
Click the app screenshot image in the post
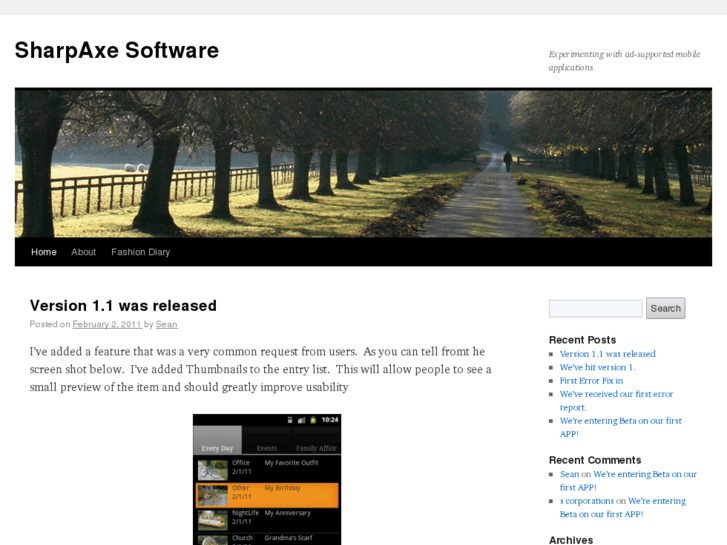[267, 480]
